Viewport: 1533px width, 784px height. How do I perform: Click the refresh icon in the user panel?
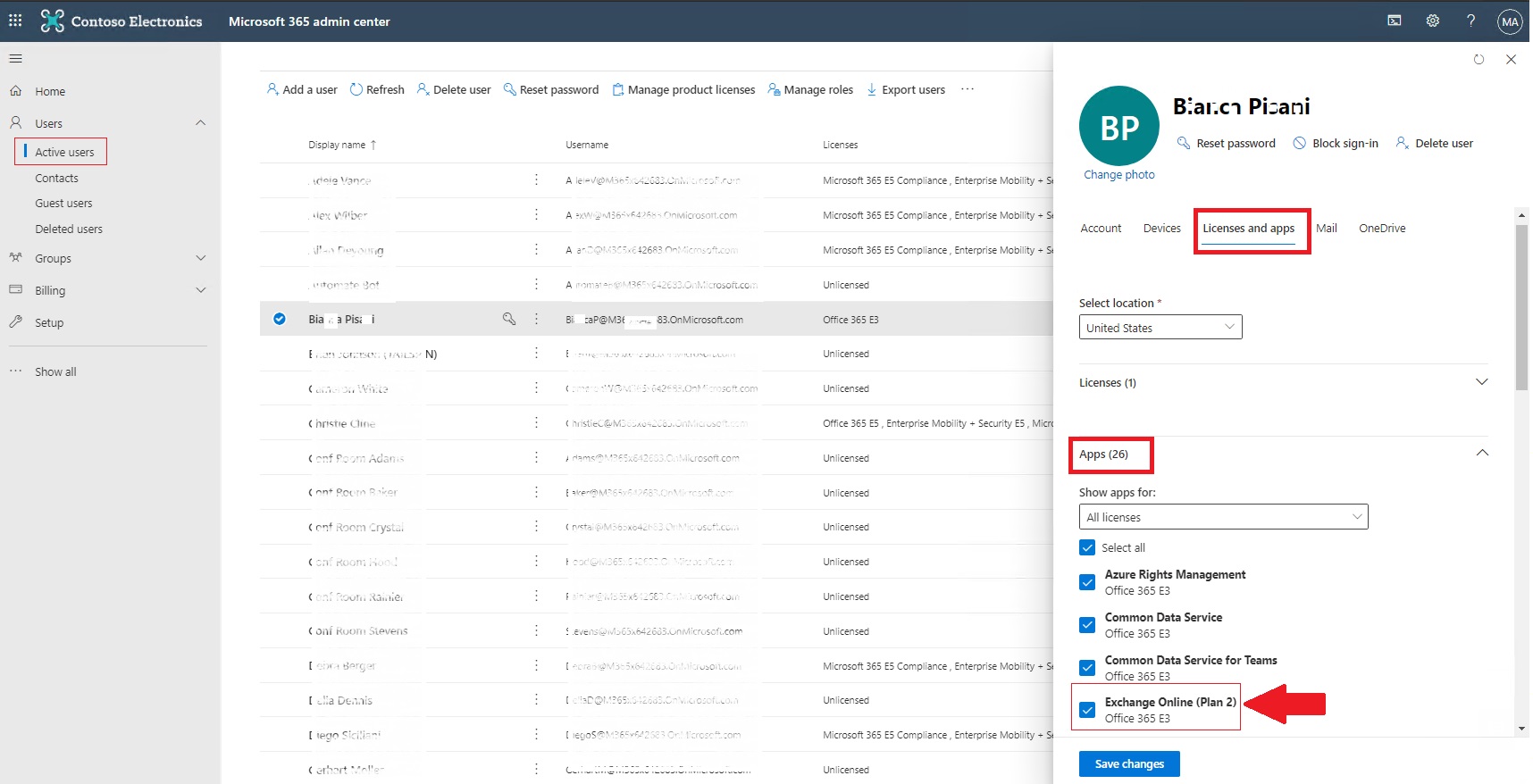tap(1479, 60)
